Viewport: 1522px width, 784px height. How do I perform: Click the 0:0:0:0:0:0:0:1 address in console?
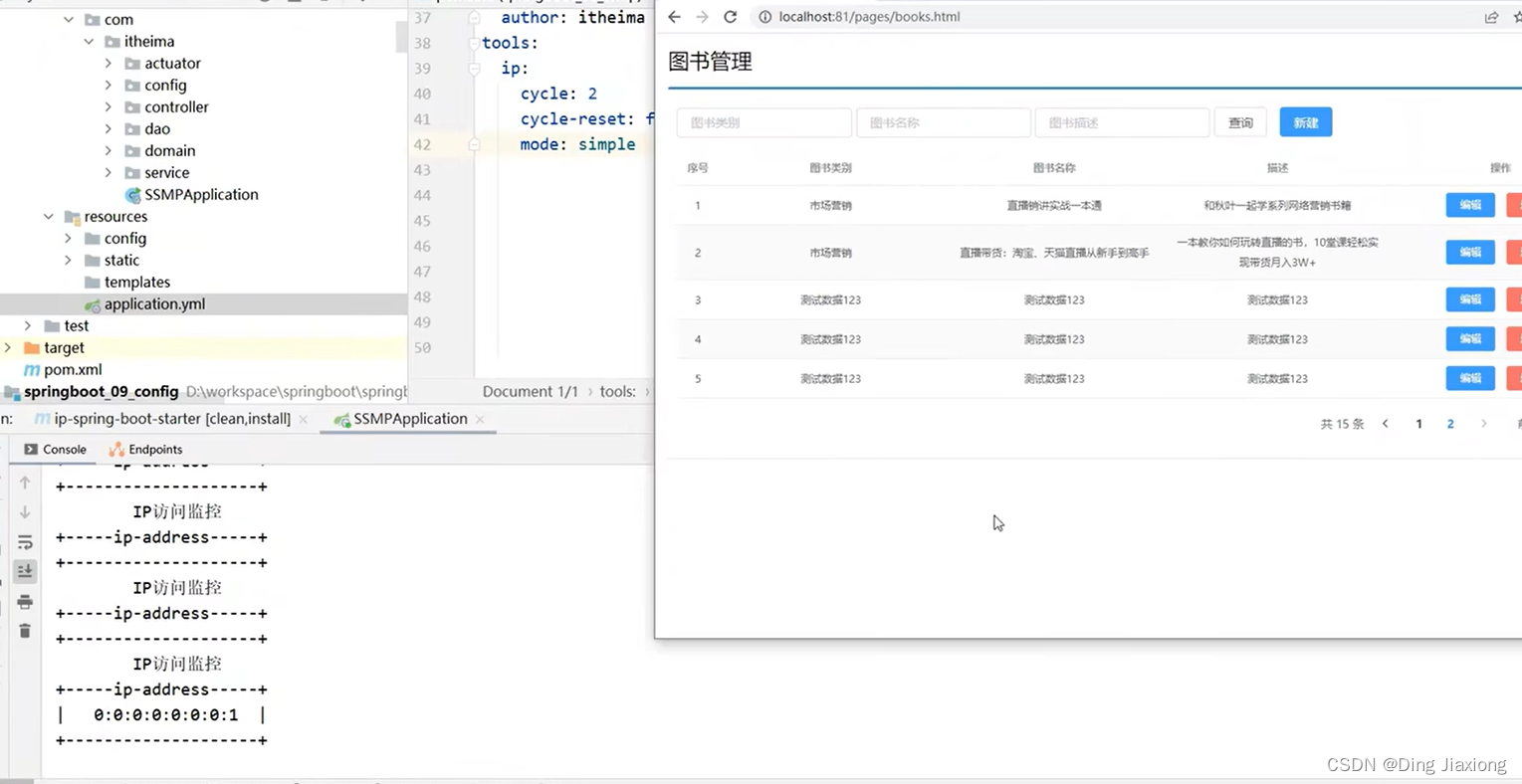166,714
